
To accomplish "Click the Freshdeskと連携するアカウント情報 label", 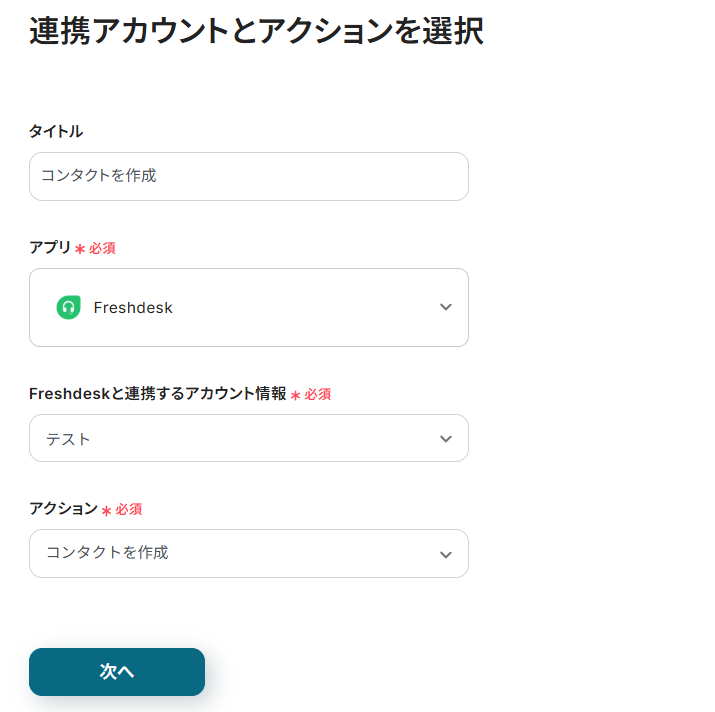I will coord(158,394).
